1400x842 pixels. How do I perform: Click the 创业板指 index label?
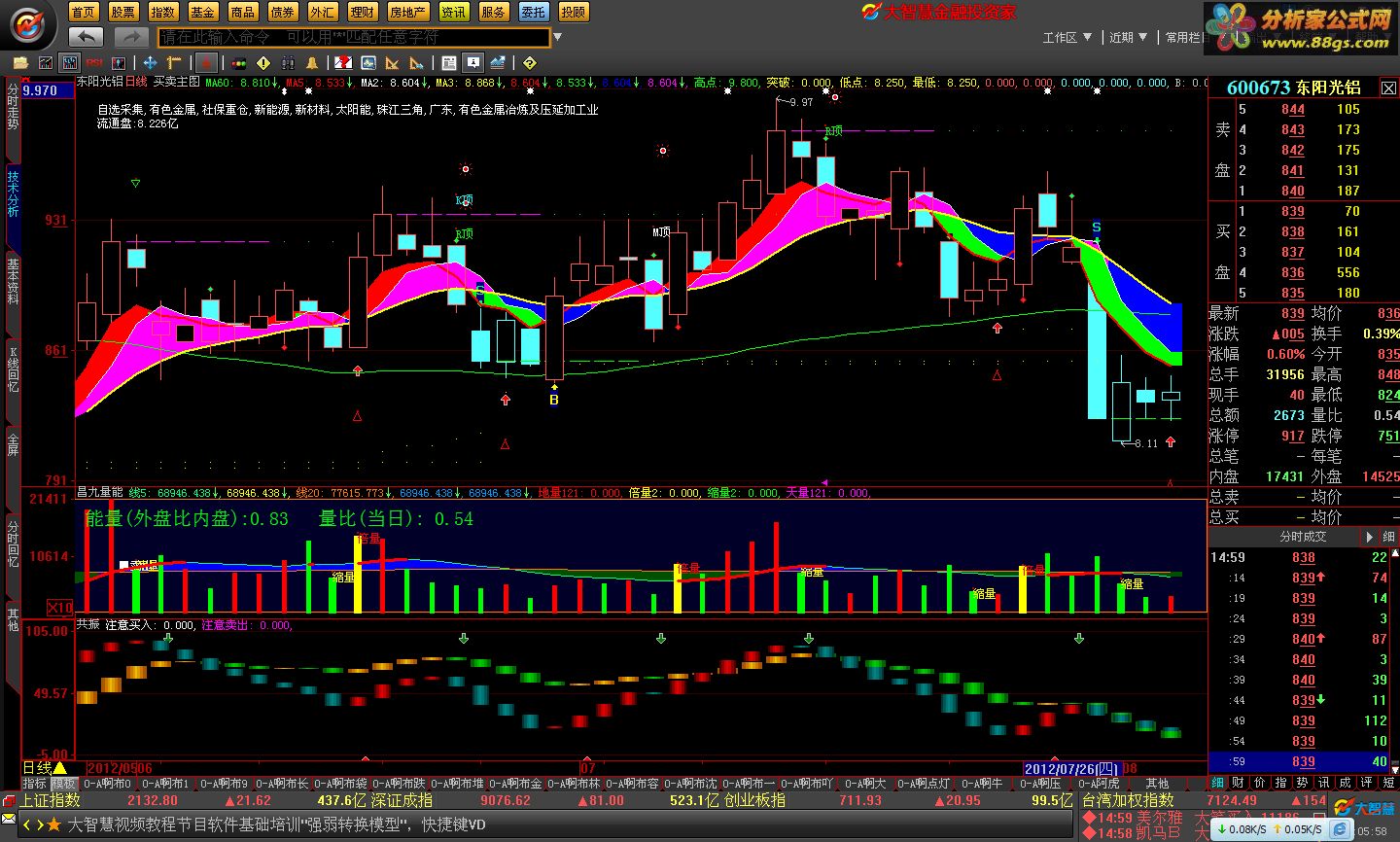pyautogui.click(x=753, y=800)
